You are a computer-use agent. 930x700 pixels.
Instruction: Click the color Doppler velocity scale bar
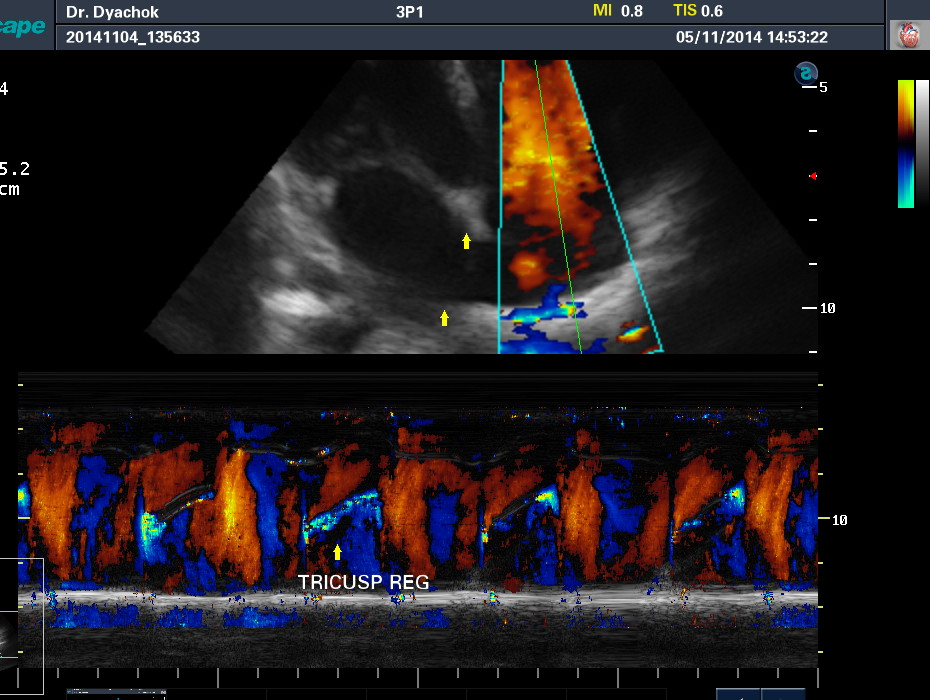coord(906,144)
